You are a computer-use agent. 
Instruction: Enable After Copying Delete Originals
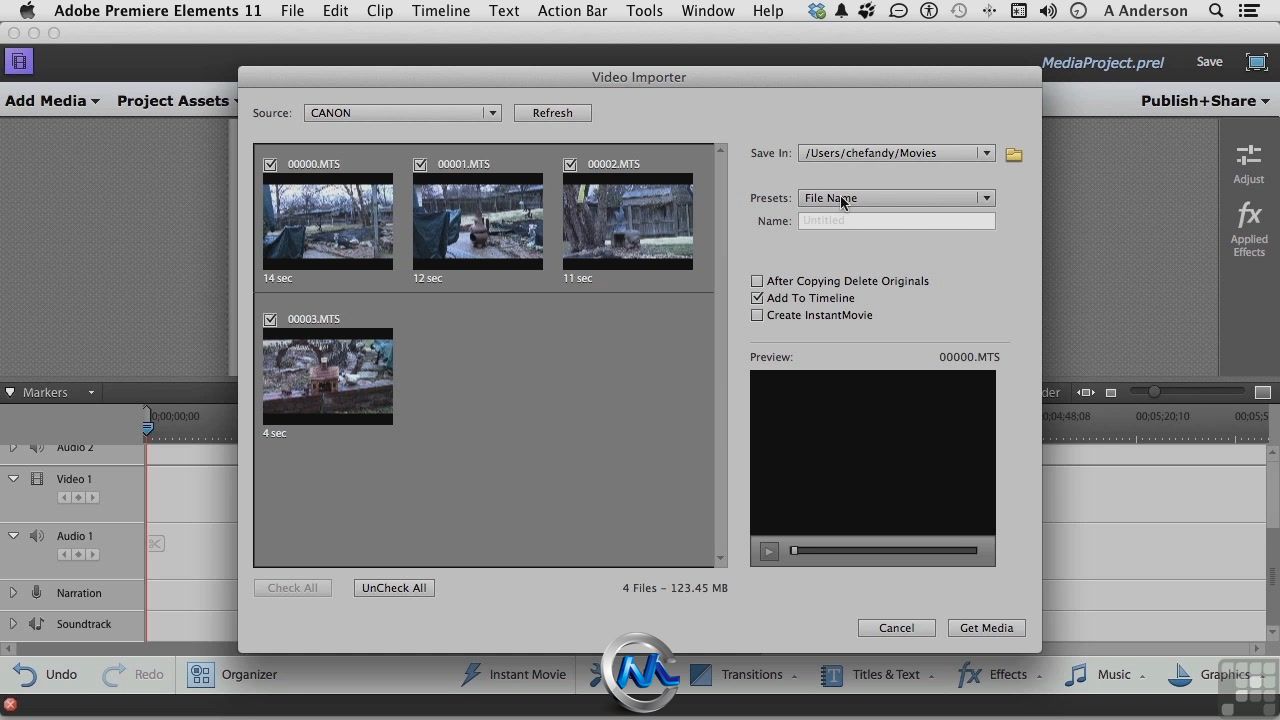(757, 281)
